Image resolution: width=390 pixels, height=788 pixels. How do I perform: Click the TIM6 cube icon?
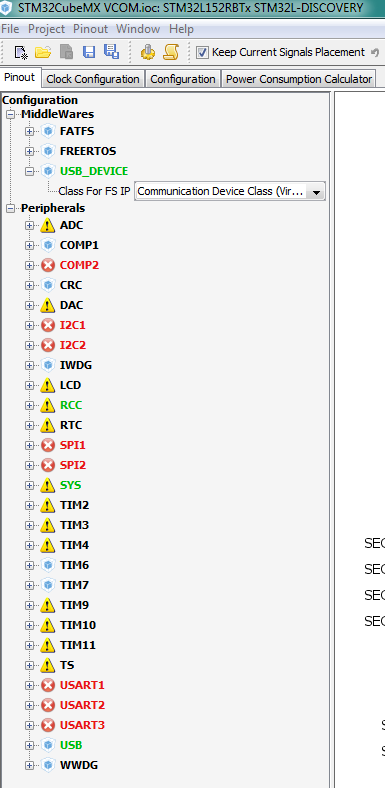[x=48, y=565]
